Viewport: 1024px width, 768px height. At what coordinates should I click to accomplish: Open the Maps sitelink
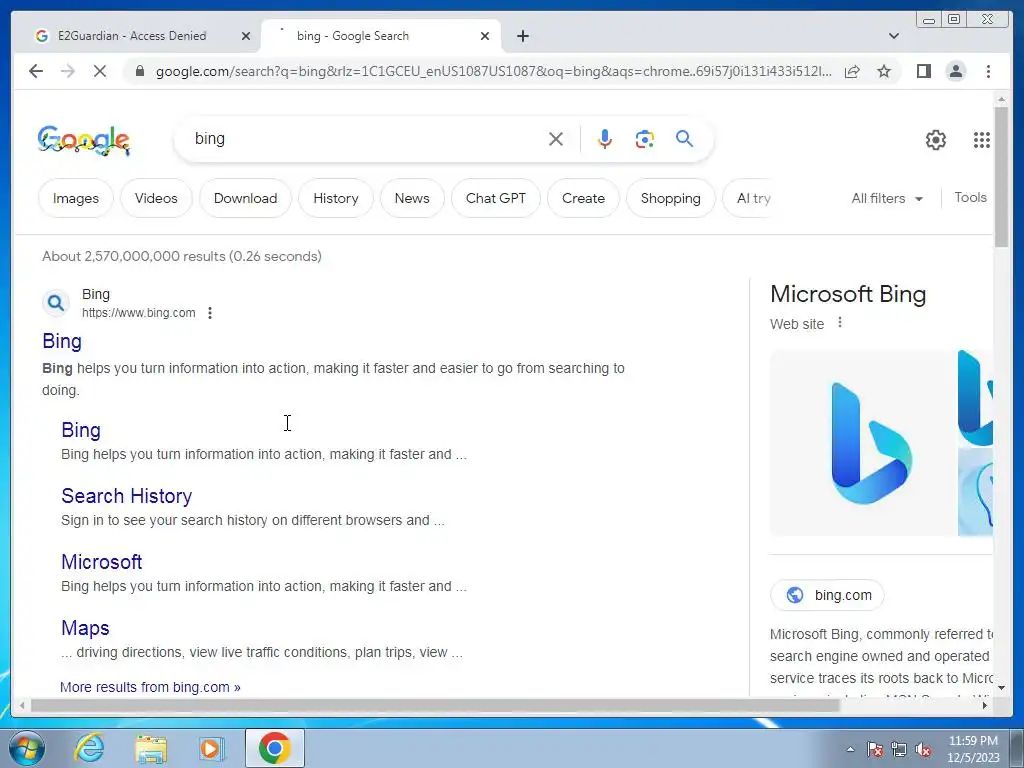point(85,628)
